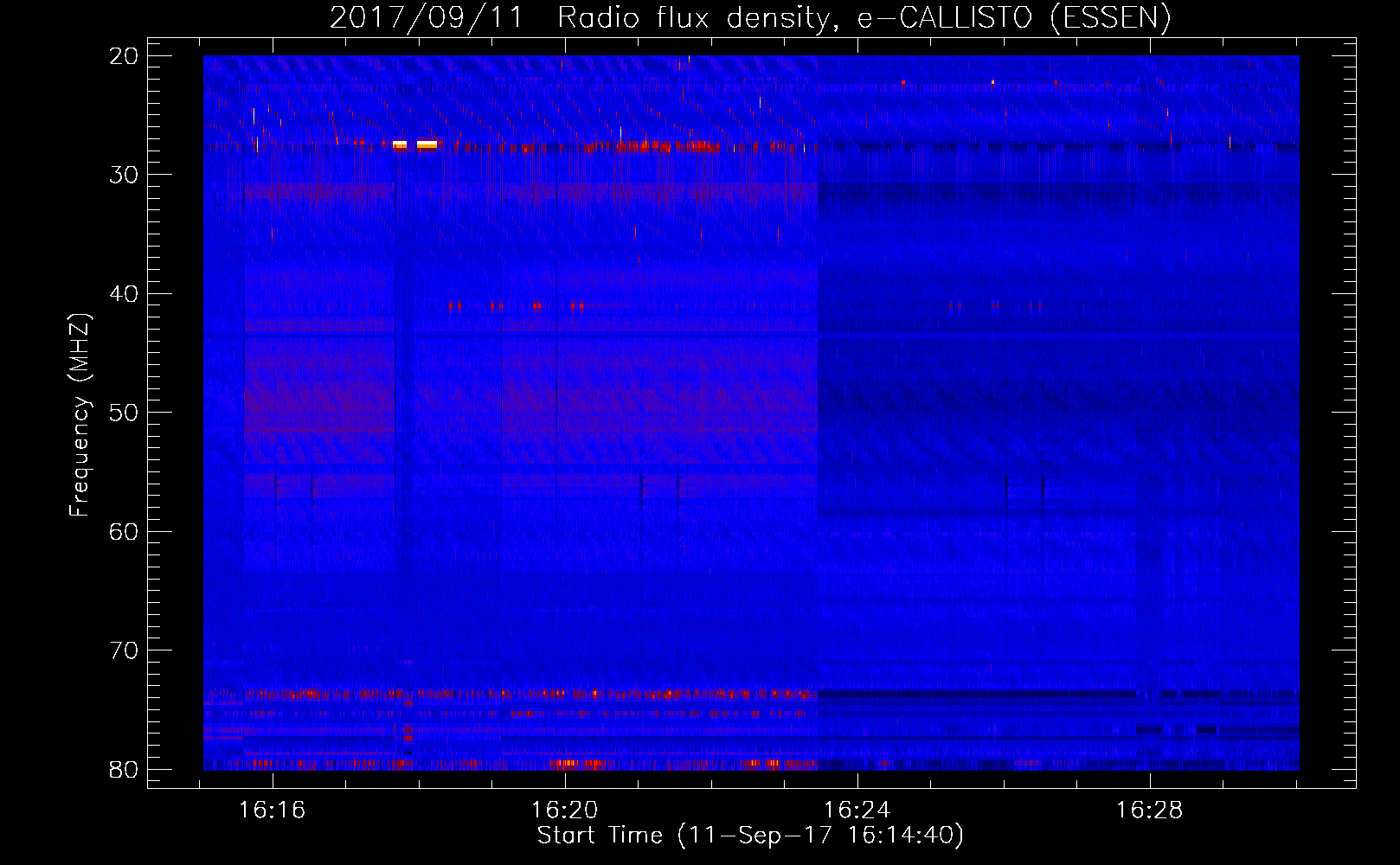Click the frequency tick label 80
The image size is (1400, 865).
(124, 769)
